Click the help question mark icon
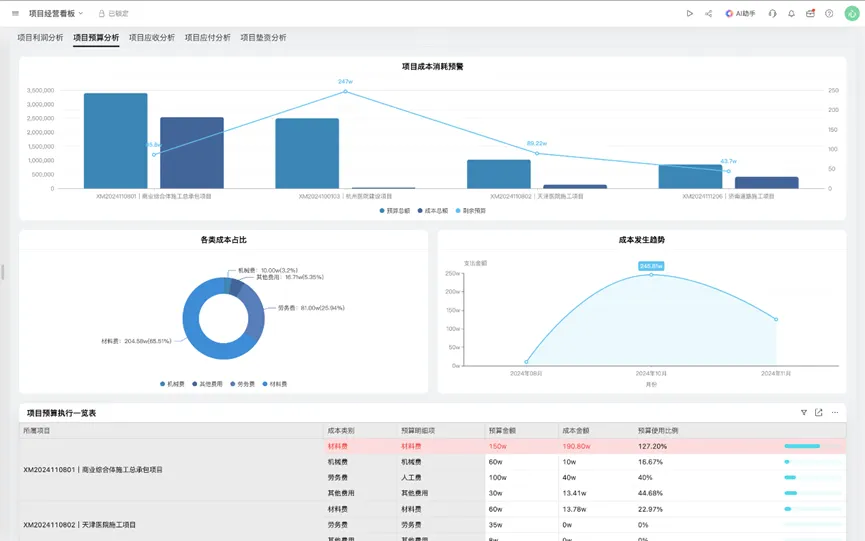The height and width of the screenshot is (541, 865). click(829, 14)
